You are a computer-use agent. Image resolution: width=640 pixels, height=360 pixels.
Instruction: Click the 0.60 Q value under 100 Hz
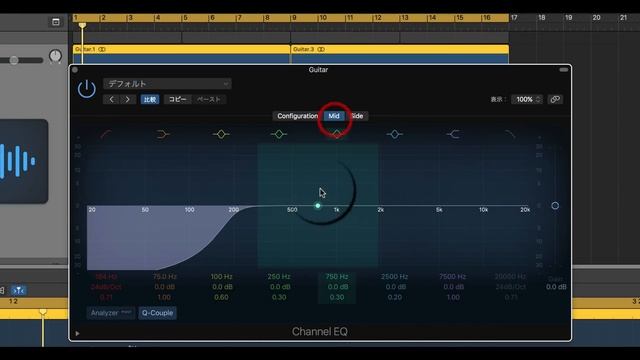coord(221,297)
